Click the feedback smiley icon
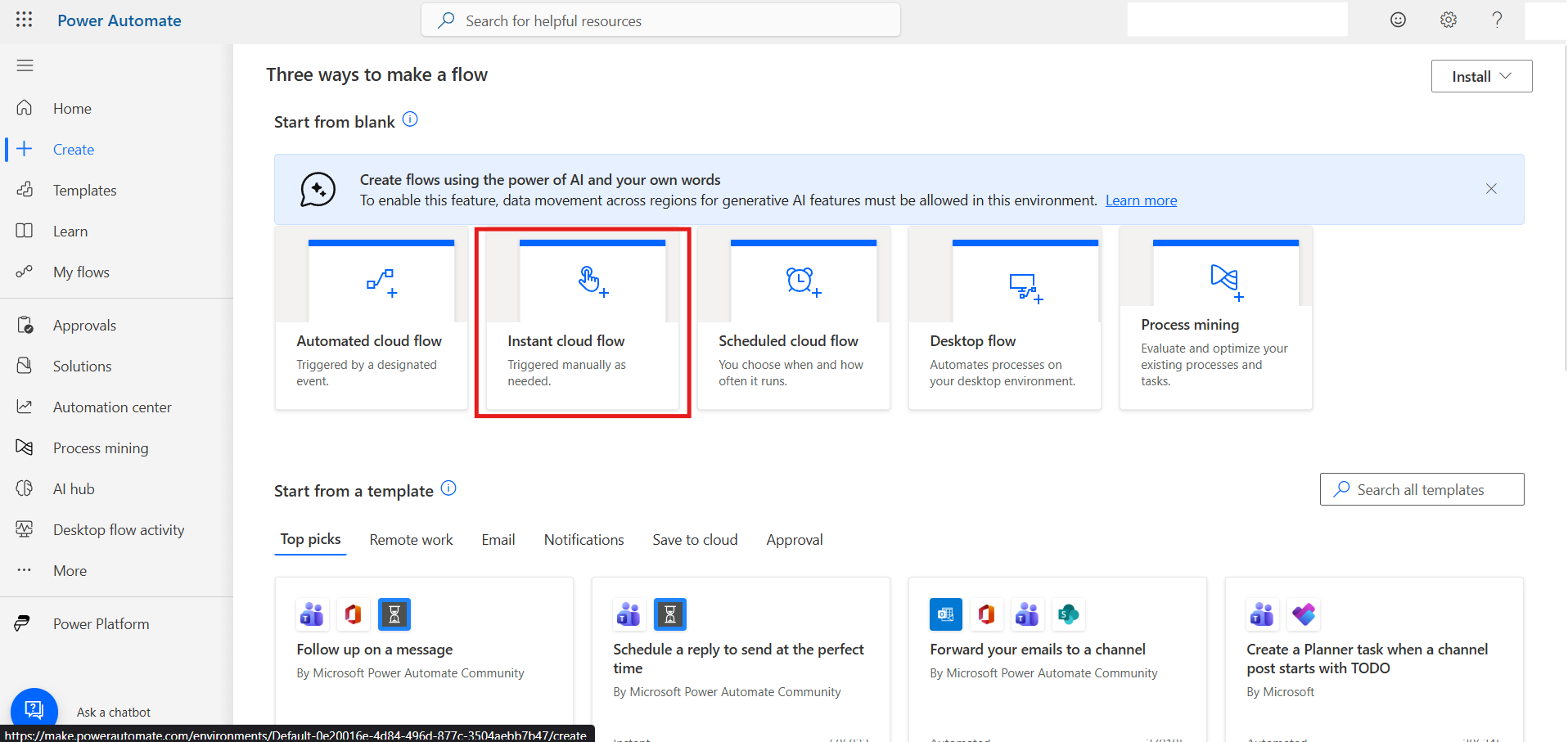Screen dimensions: 1568x742 click(1397, 19)
